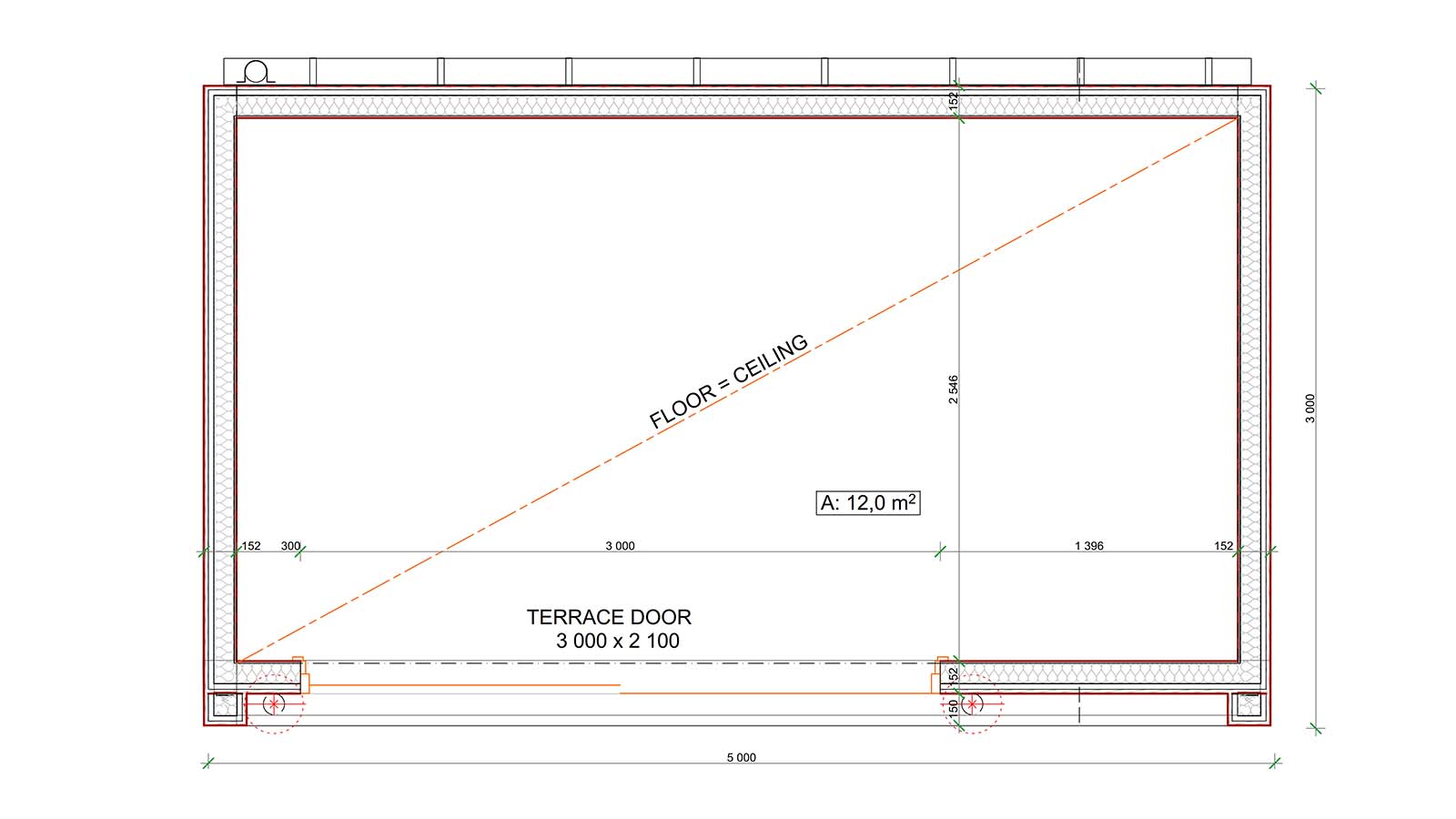Click green tick at left end of 5 000 dimension

click(208, 762)
